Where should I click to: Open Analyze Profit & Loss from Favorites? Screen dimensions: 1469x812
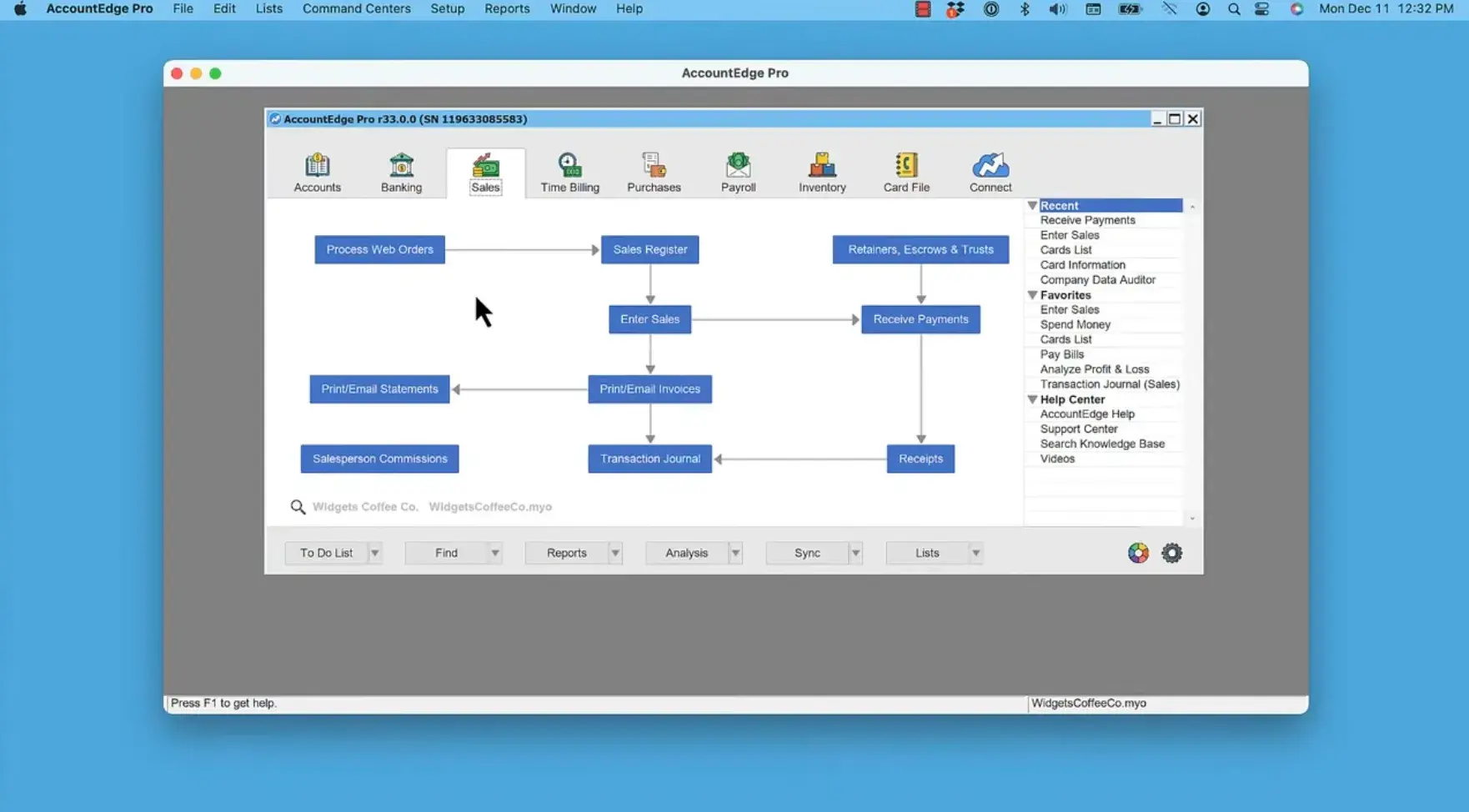point(1094,369)
